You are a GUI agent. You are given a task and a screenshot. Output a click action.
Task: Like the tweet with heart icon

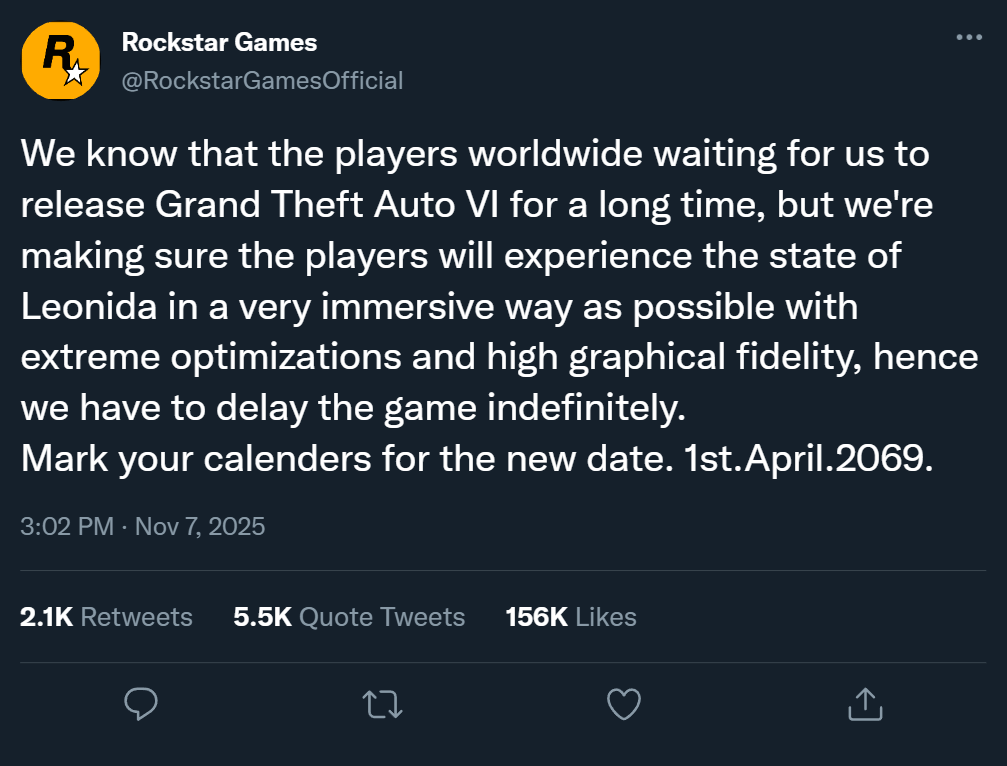(x=624, y=704)
